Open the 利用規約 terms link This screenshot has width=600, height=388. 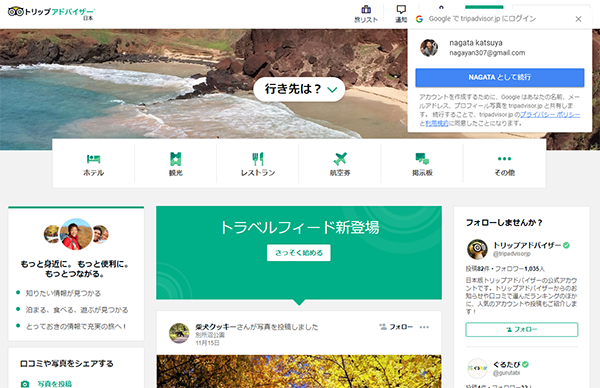437,123
